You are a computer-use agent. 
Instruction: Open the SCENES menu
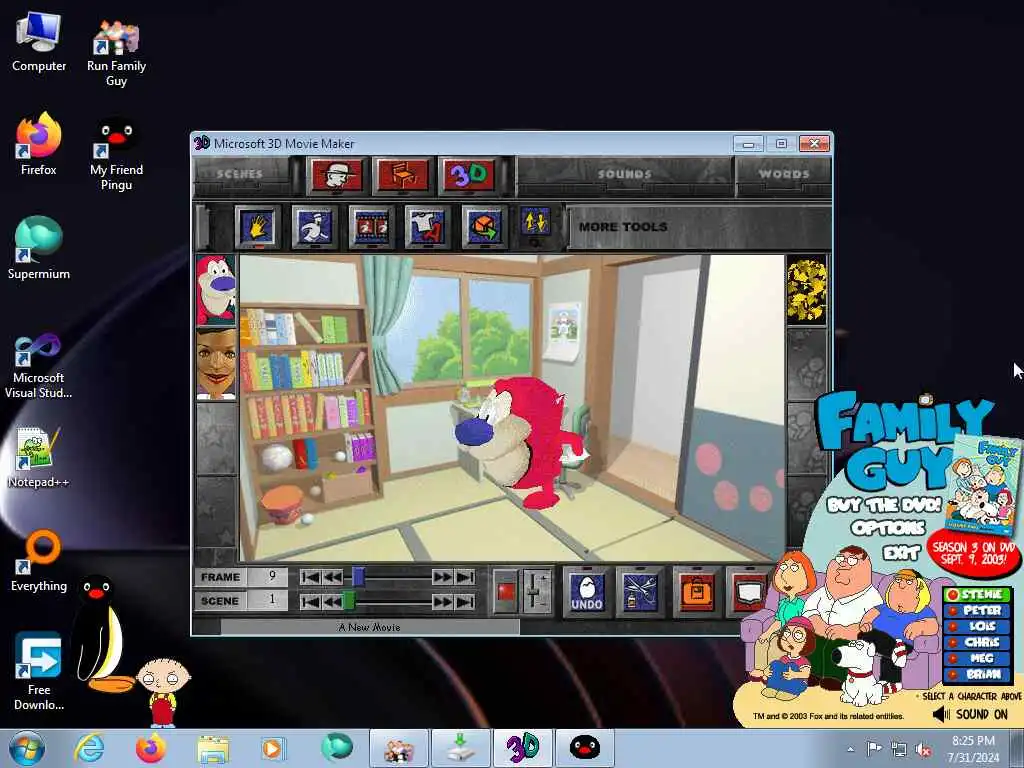point(240,174)
